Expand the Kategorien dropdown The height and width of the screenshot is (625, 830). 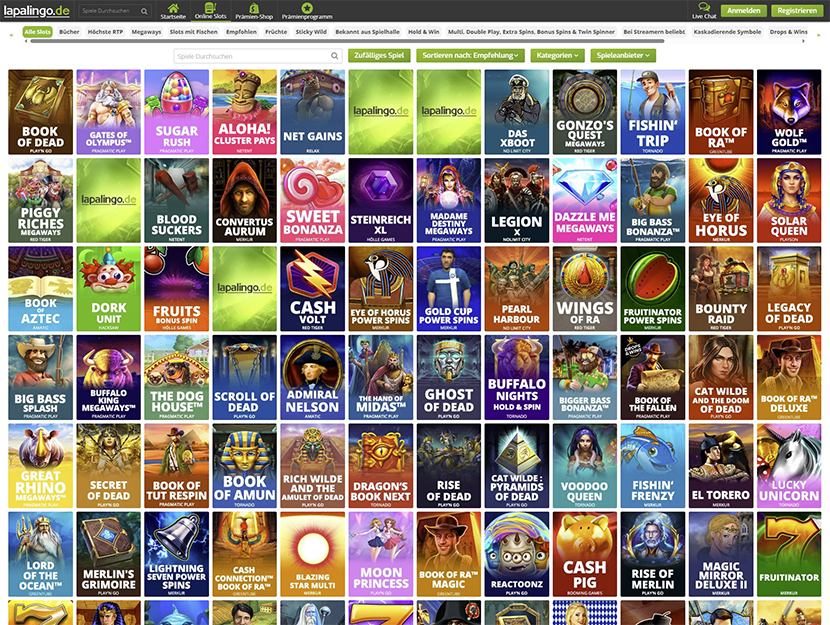pyautogui.click(x=557, y=55)
